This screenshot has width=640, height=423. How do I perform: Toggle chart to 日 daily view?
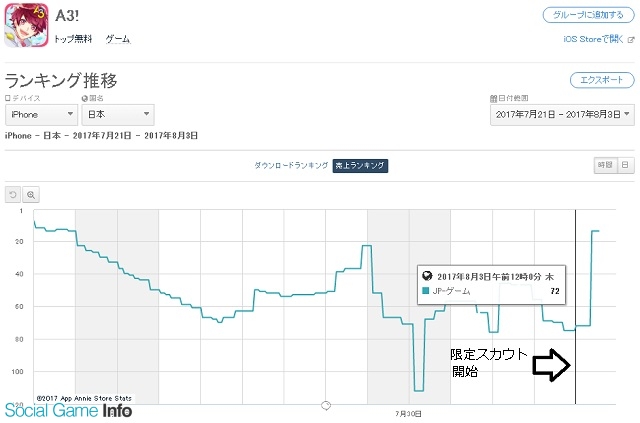(625, 165)
